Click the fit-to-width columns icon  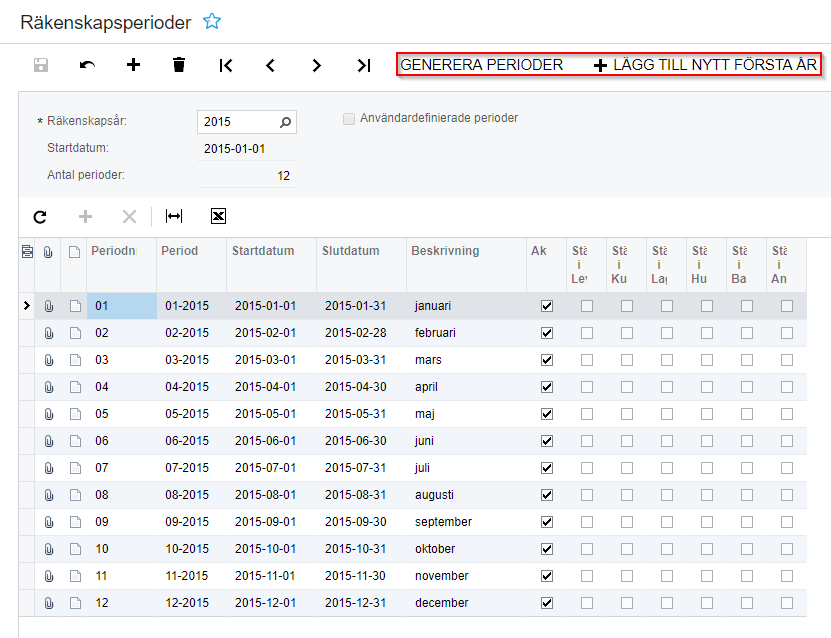(x=174, y=216)
